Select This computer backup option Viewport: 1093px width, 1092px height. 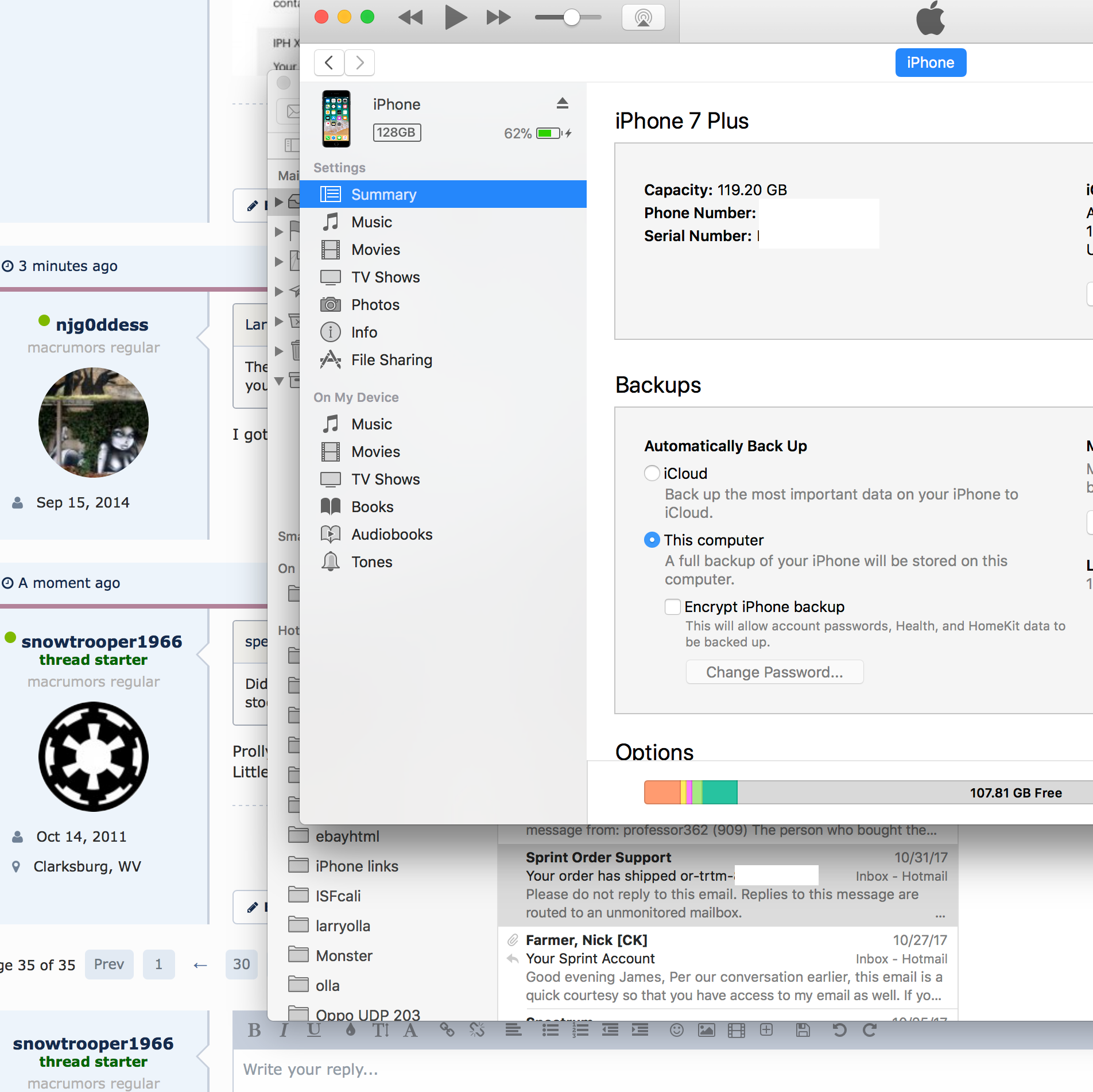click(652, 540)
